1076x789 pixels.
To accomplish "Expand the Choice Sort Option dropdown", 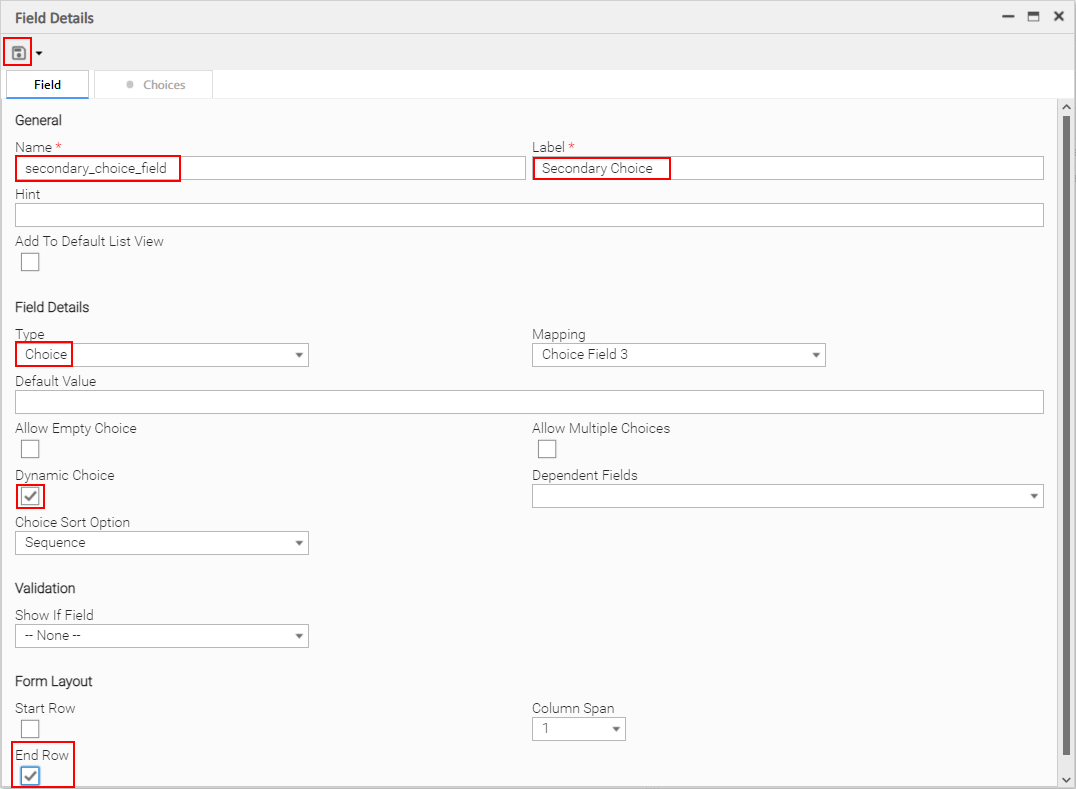I will (161, 543).
